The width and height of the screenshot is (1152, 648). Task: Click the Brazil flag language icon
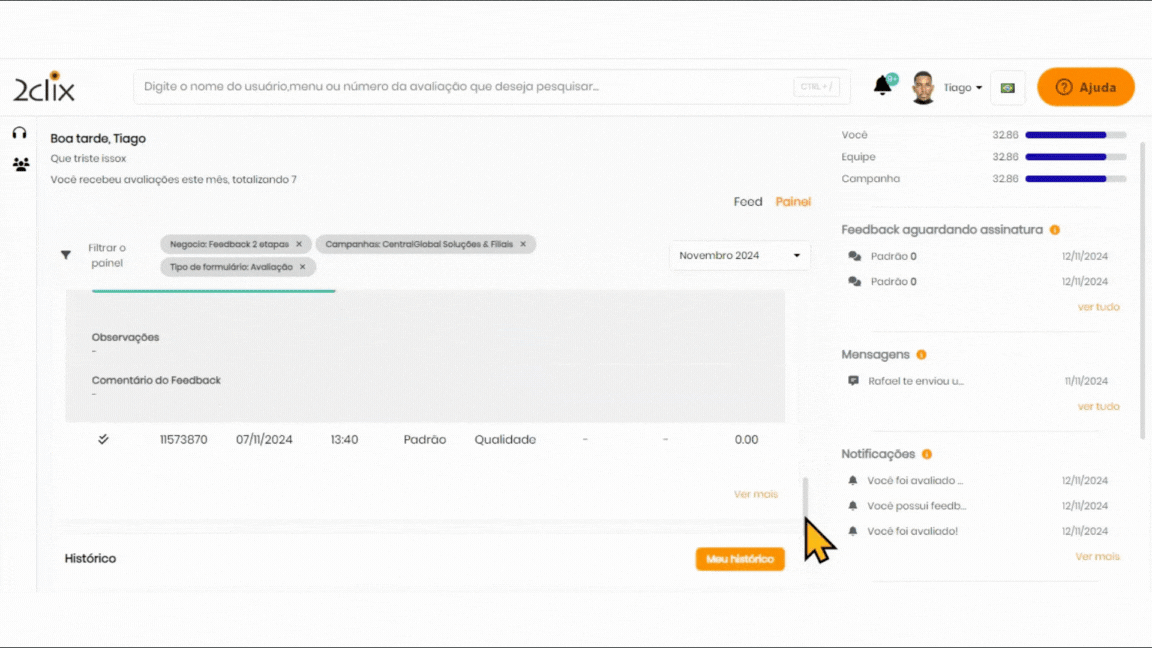(1007, 88)
